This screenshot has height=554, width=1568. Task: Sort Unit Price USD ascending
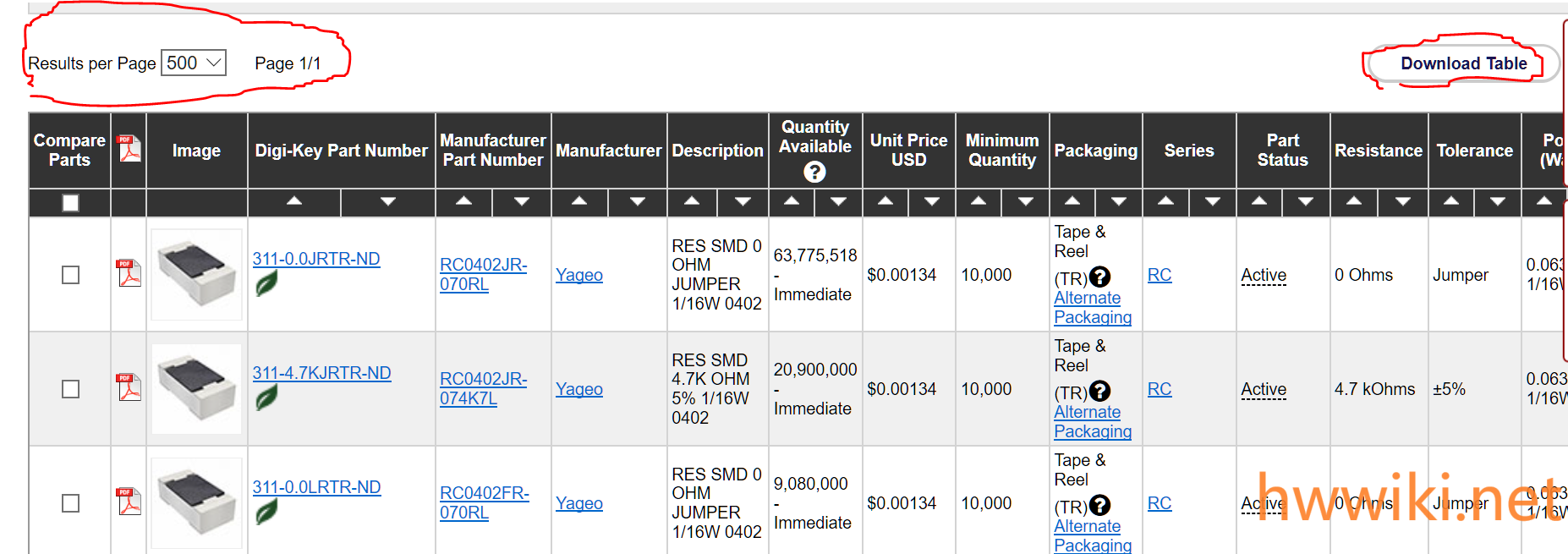[x=885, y=201]
